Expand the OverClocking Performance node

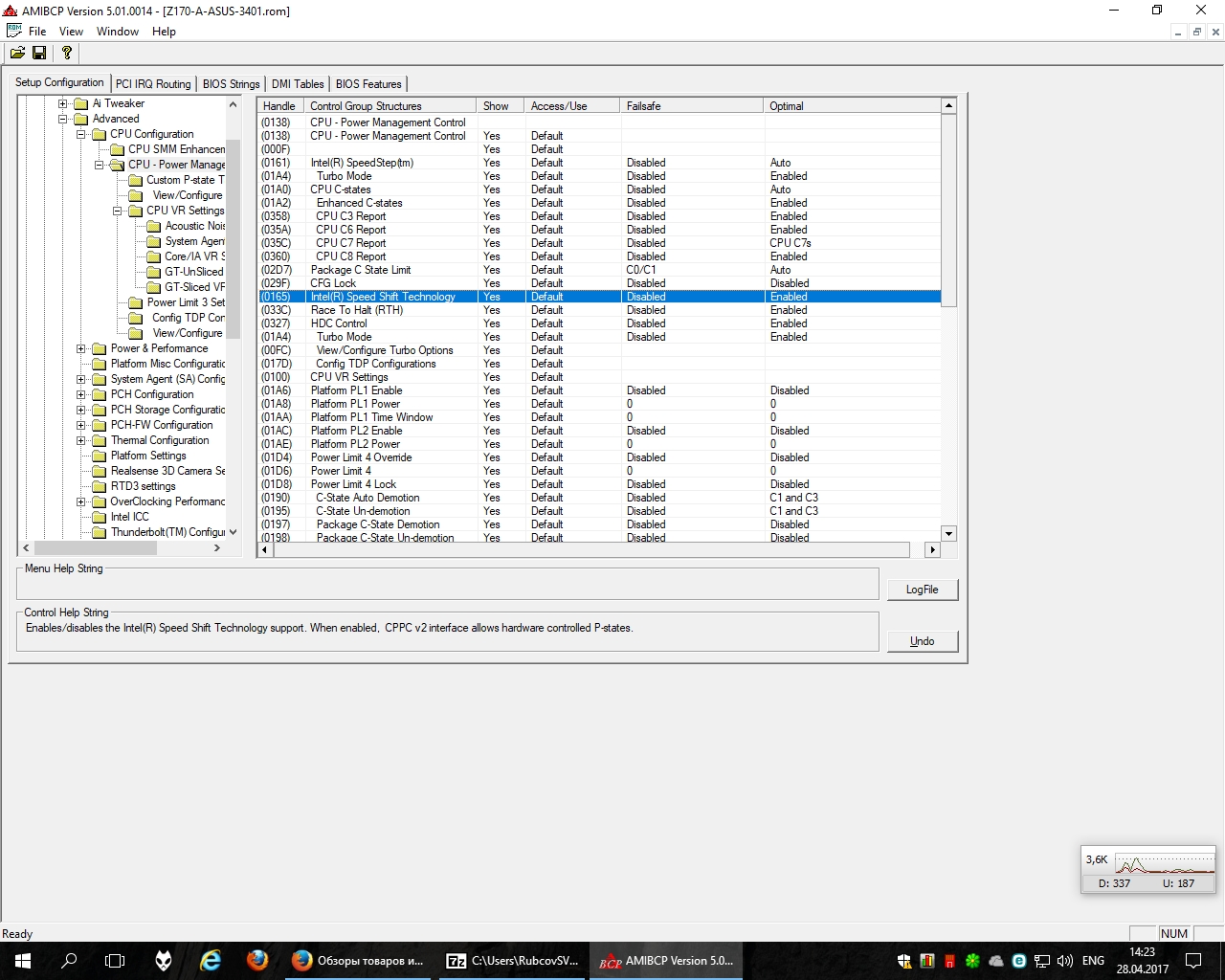[x=81, y=501]
